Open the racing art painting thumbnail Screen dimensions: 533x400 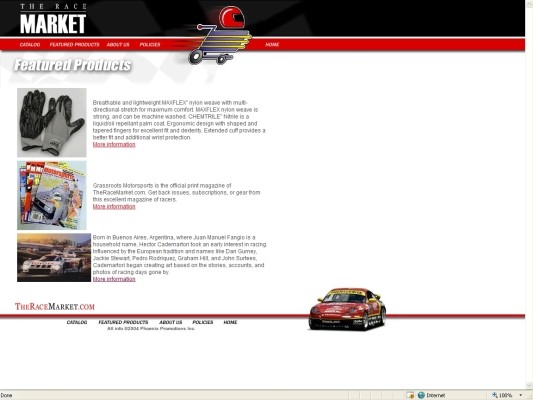click(x=54, y=258)
